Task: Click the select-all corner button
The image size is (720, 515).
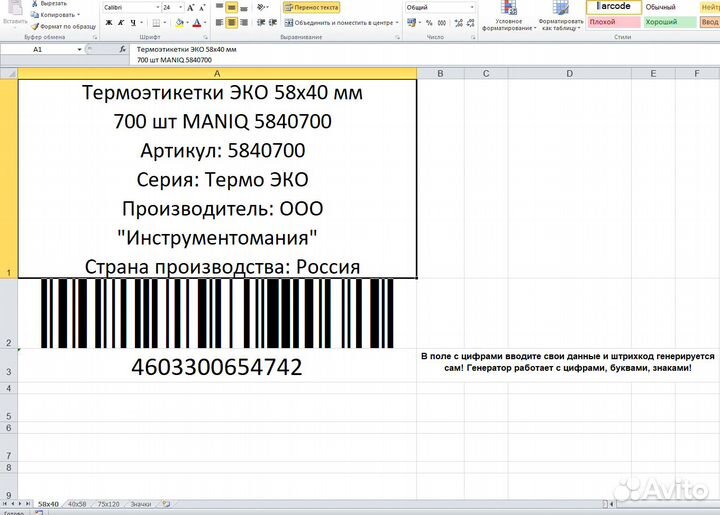Action: click(x=9, y=73)
